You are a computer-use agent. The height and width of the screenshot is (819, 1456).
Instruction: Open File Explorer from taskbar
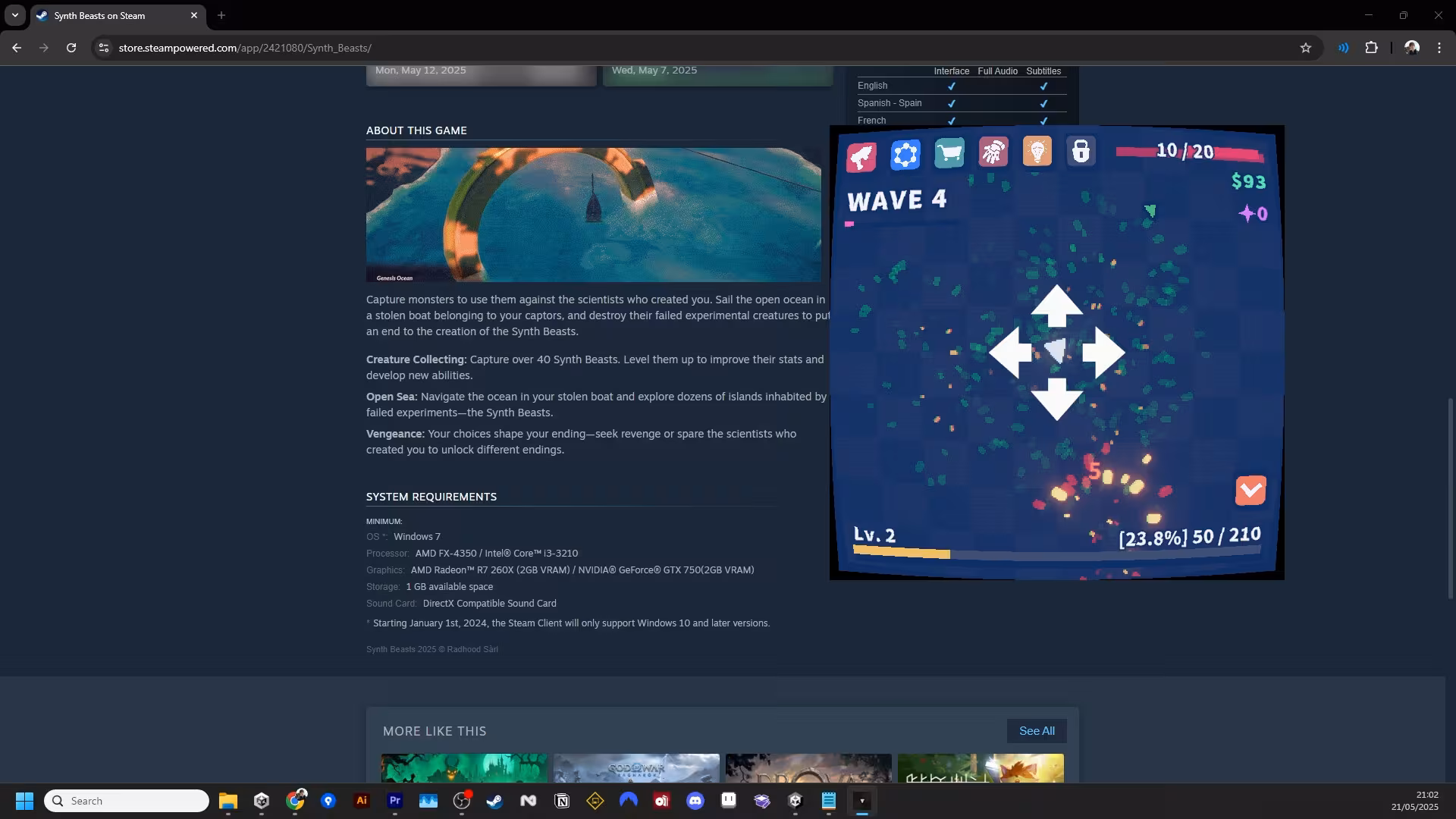(228, 801)
